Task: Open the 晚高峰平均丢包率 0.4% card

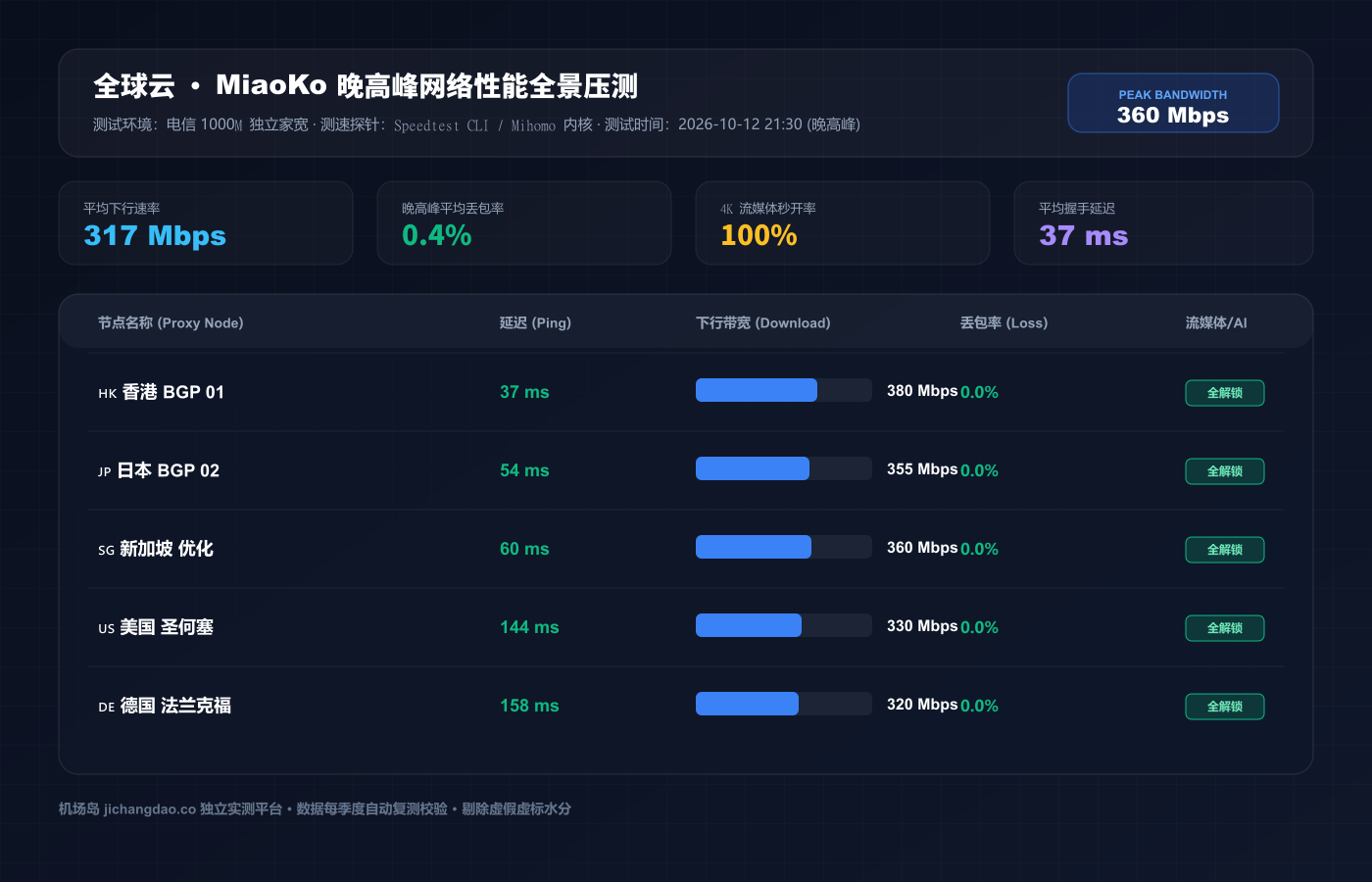Action: pos(524,223)
